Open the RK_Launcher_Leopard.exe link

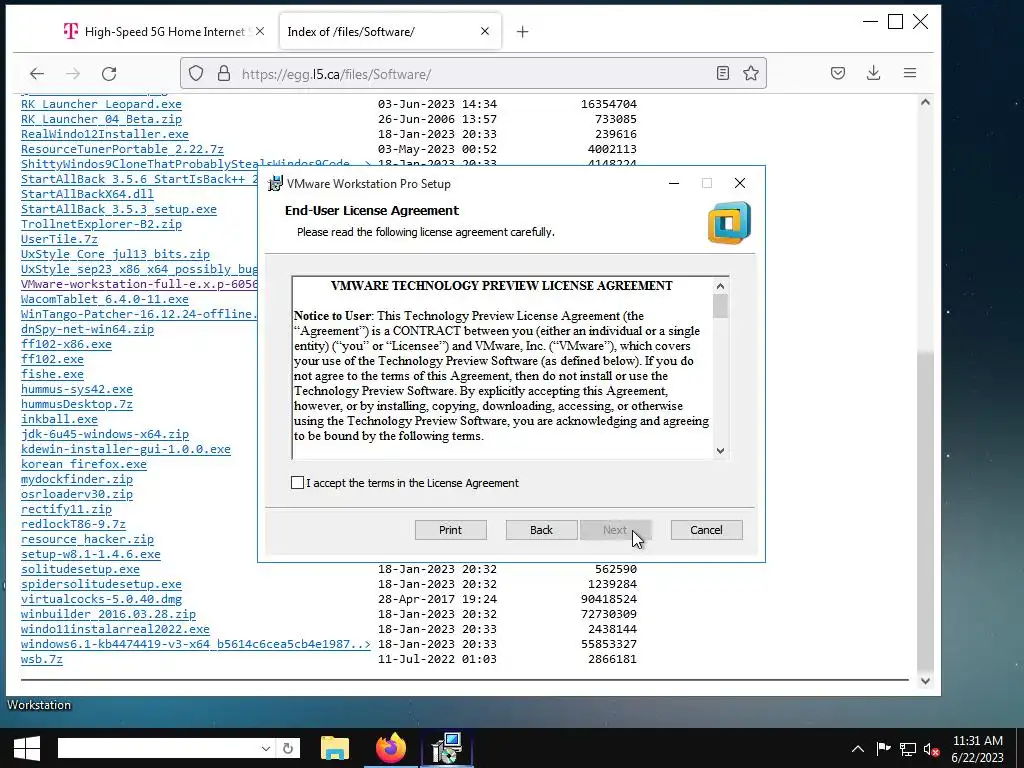[101, 104]
